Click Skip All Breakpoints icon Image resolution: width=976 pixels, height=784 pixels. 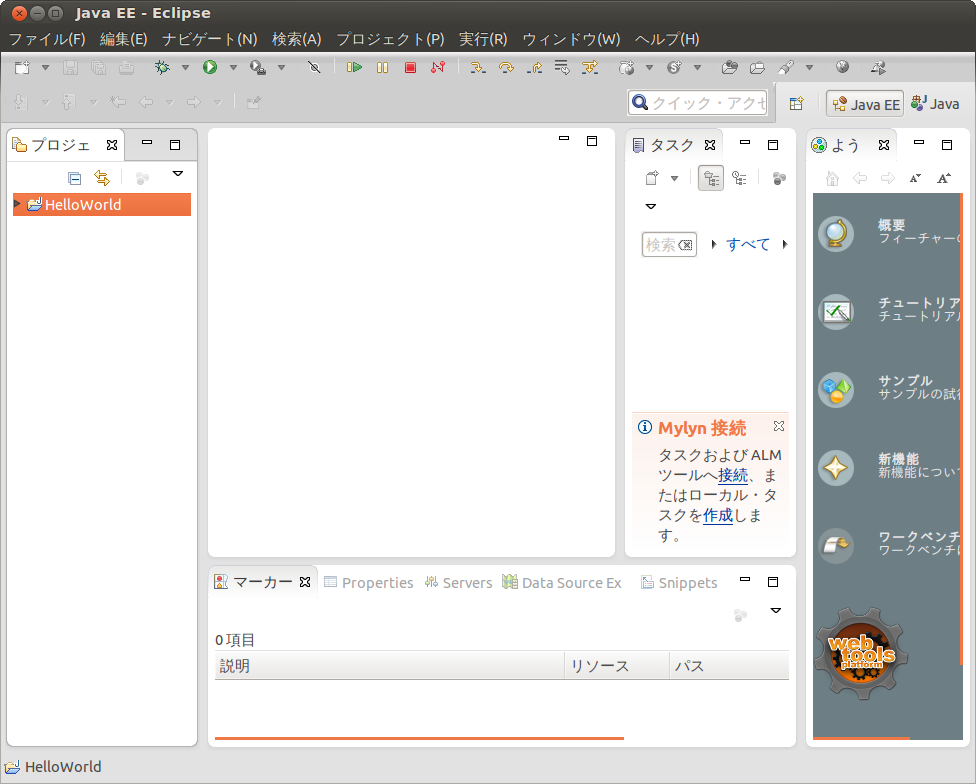coord(314,67)
